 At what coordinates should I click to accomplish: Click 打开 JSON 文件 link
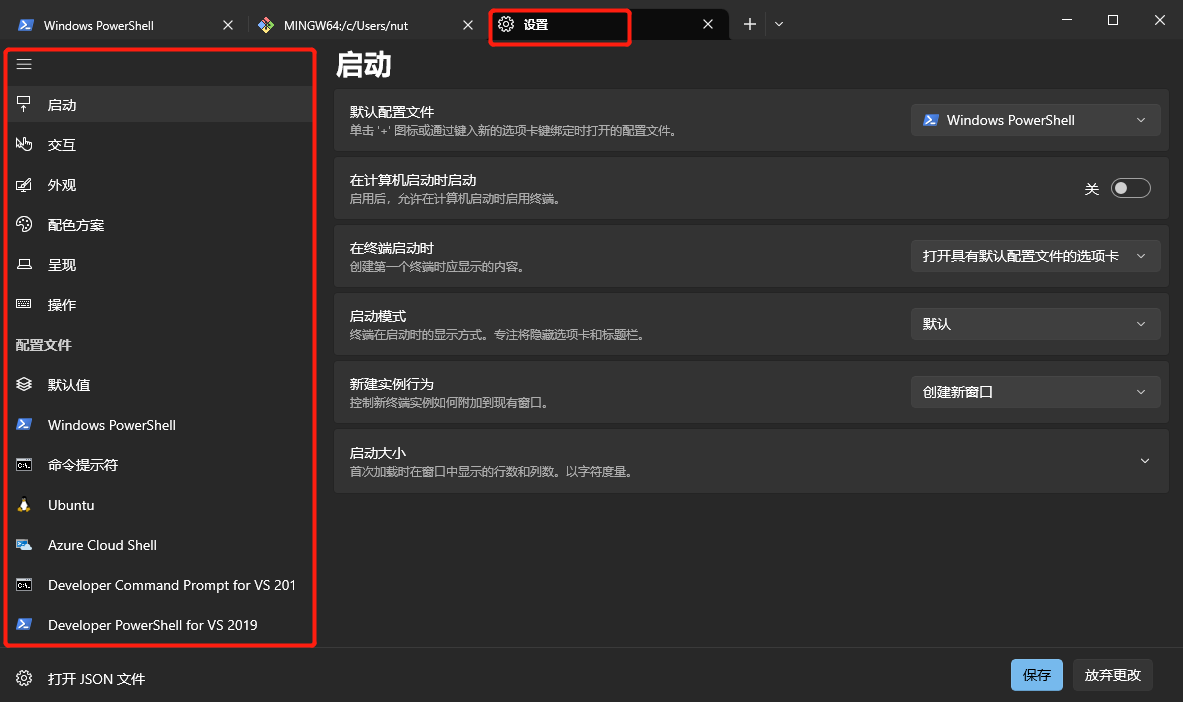click(96, 679)
